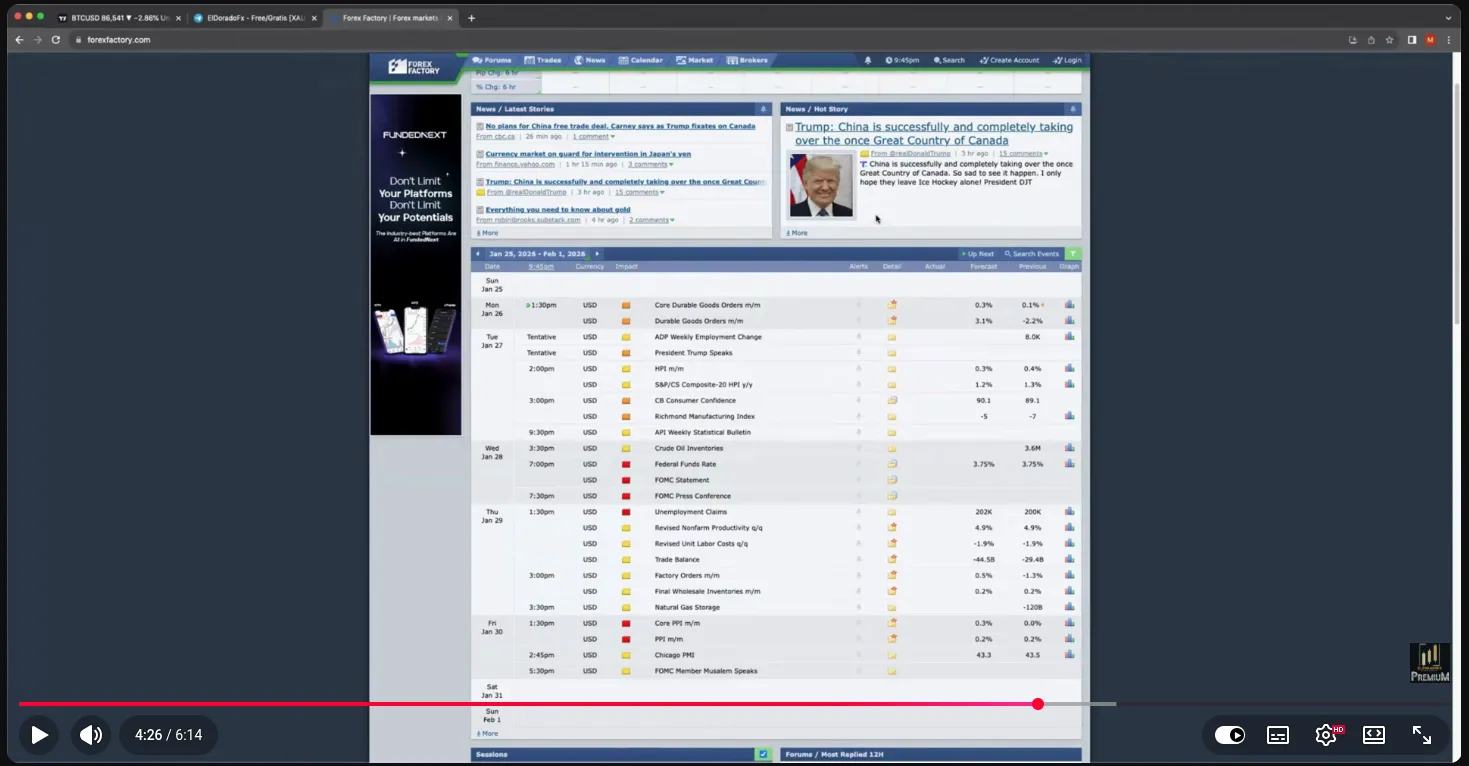This screenshot has height=766, width=1469.
Task: Play the video
Action: 39,735
